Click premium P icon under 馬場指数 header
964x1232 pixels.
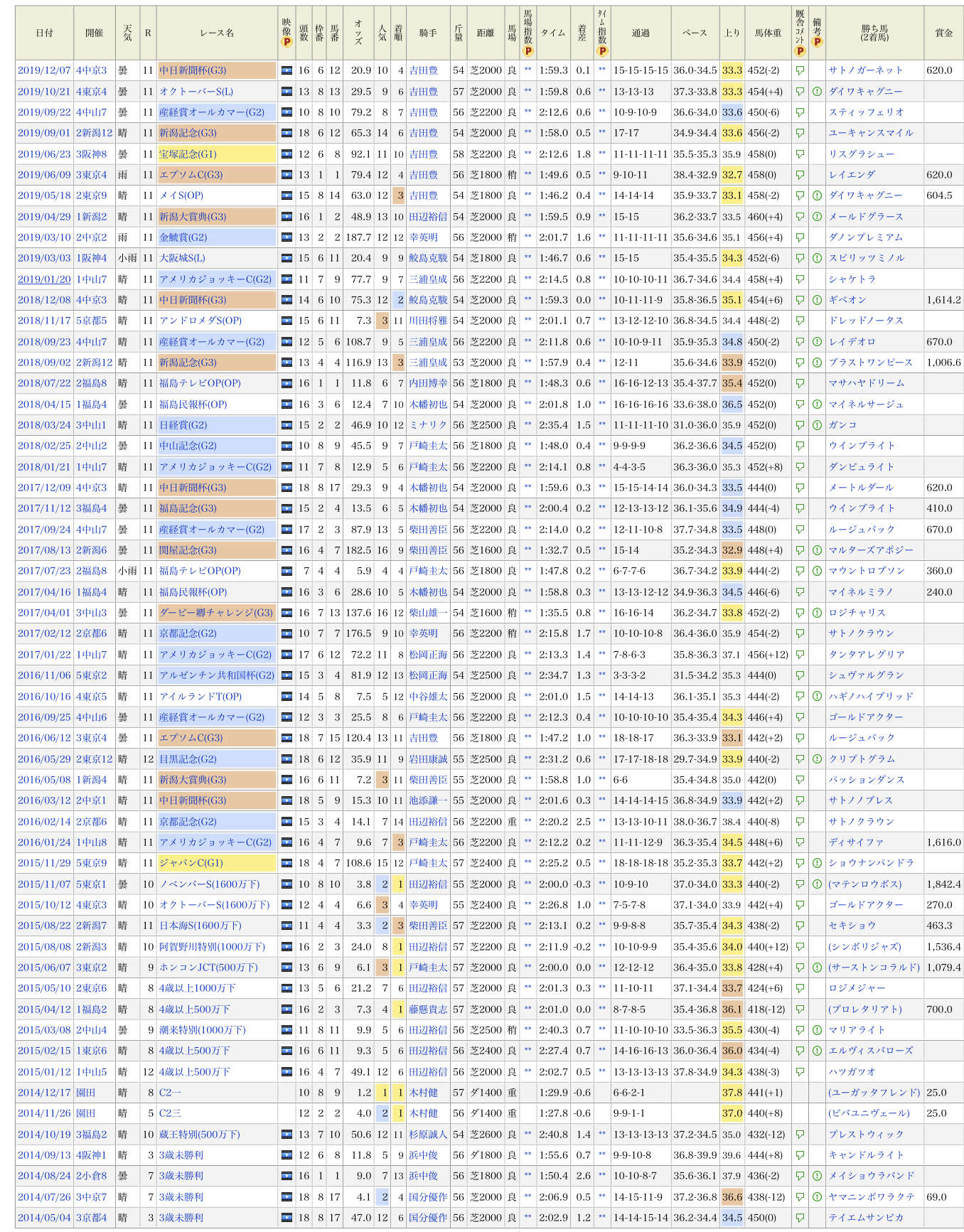pyautogui.click(x=527, y=50)
